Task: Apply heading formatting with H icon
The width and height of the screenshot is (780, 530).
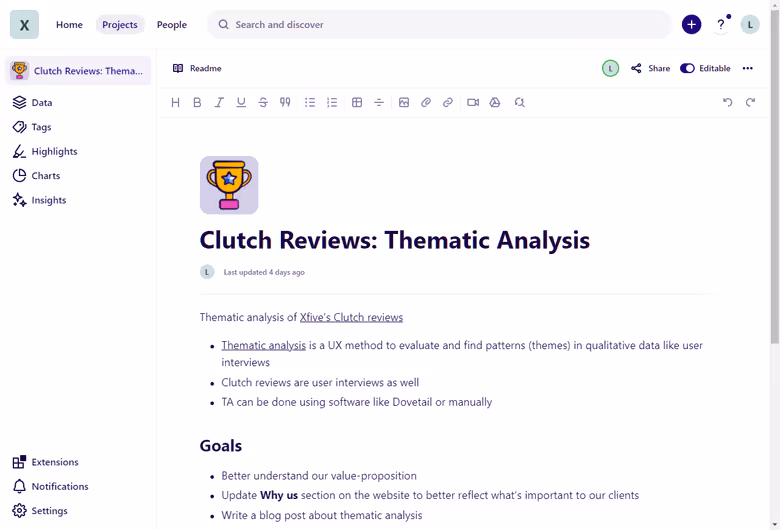Action: pos(175,103)
